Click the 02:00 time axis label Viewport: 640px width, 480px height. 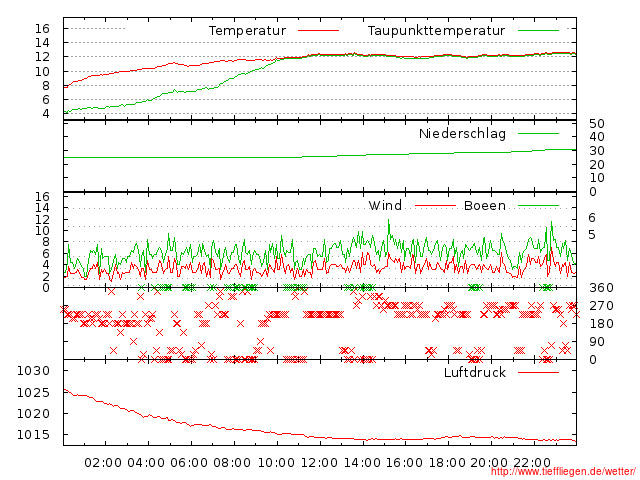pyautogui.click(x=103, y=463)
